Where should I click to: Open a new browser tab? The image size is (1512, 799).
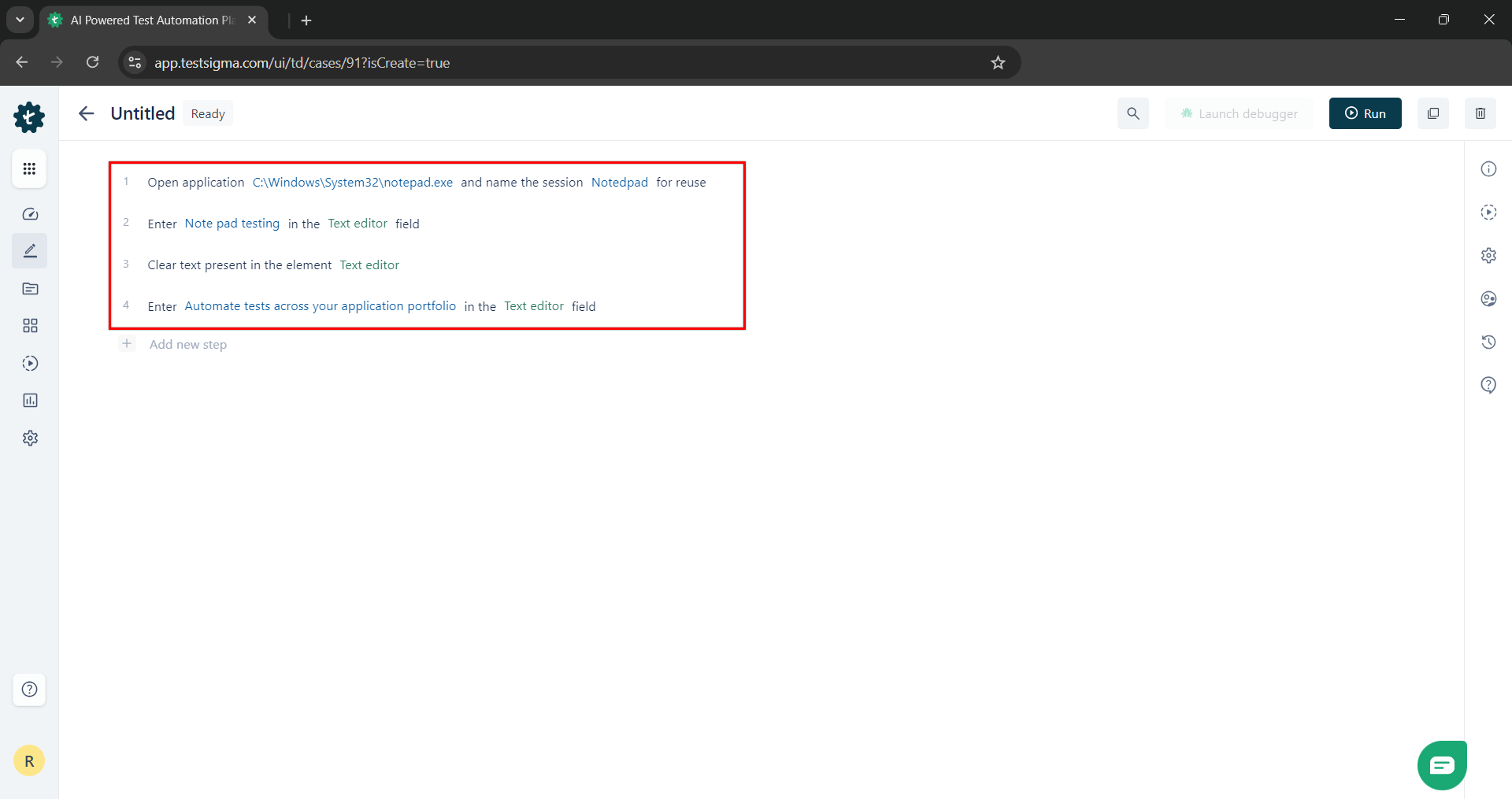pyautogui.click(x=306, y=20)
